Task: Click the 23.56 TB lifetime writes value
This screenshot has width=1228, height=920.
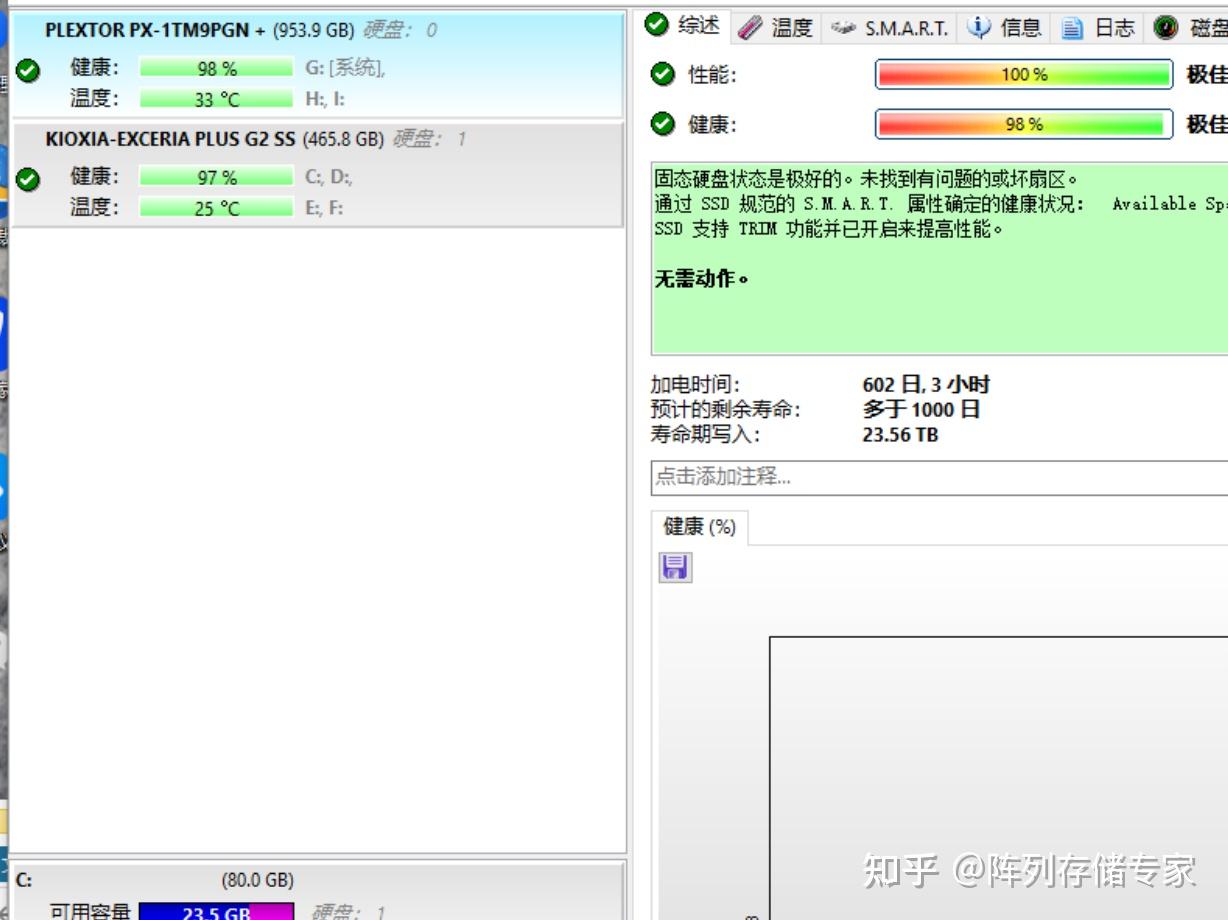Action: point(900,434)
